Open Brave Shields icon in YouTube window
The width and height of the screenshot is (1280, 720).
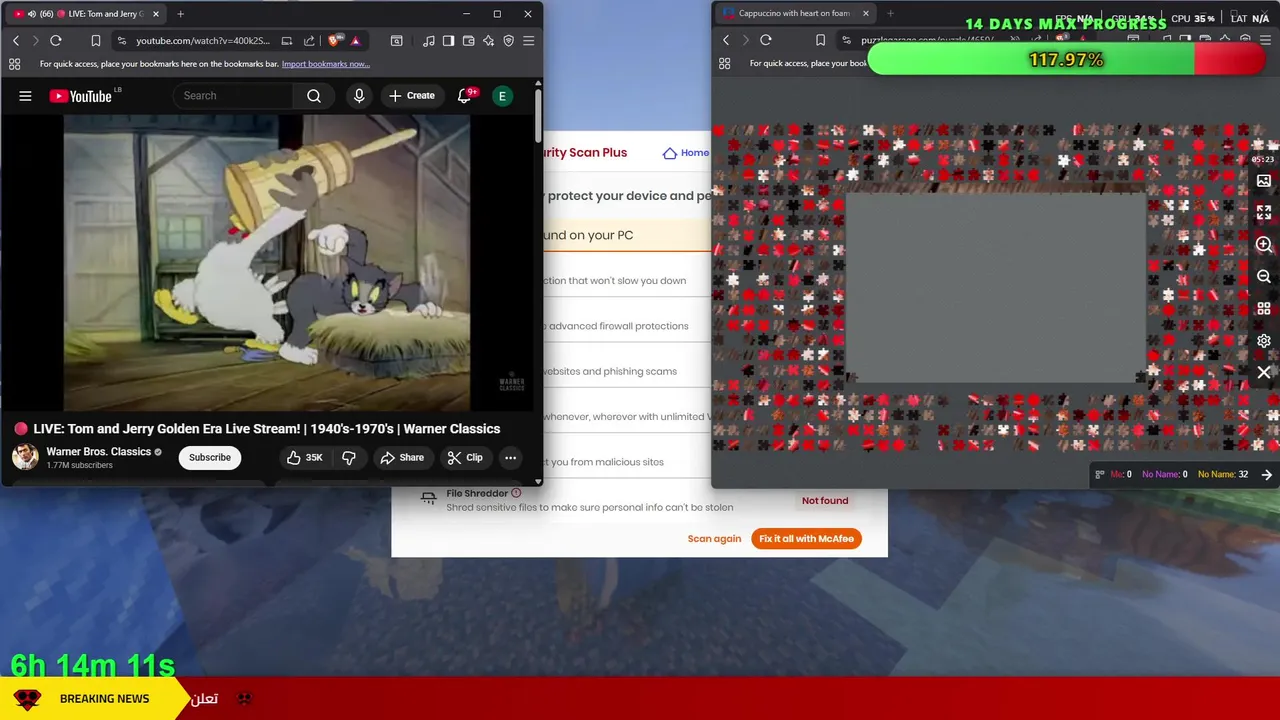pos(334,41)
